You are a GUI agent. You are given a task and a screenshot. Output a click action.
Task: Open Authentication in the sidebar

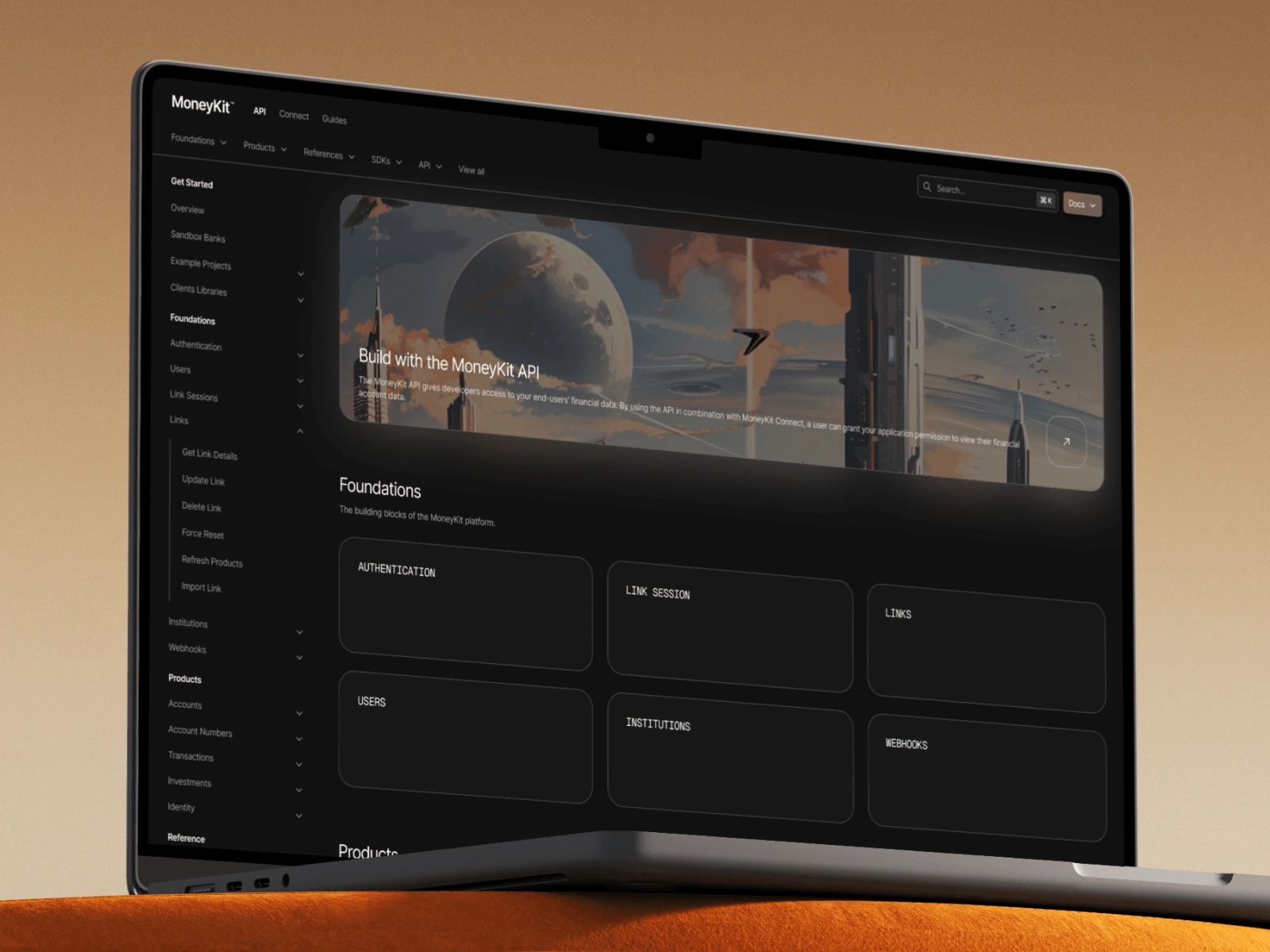coord(195,345)
